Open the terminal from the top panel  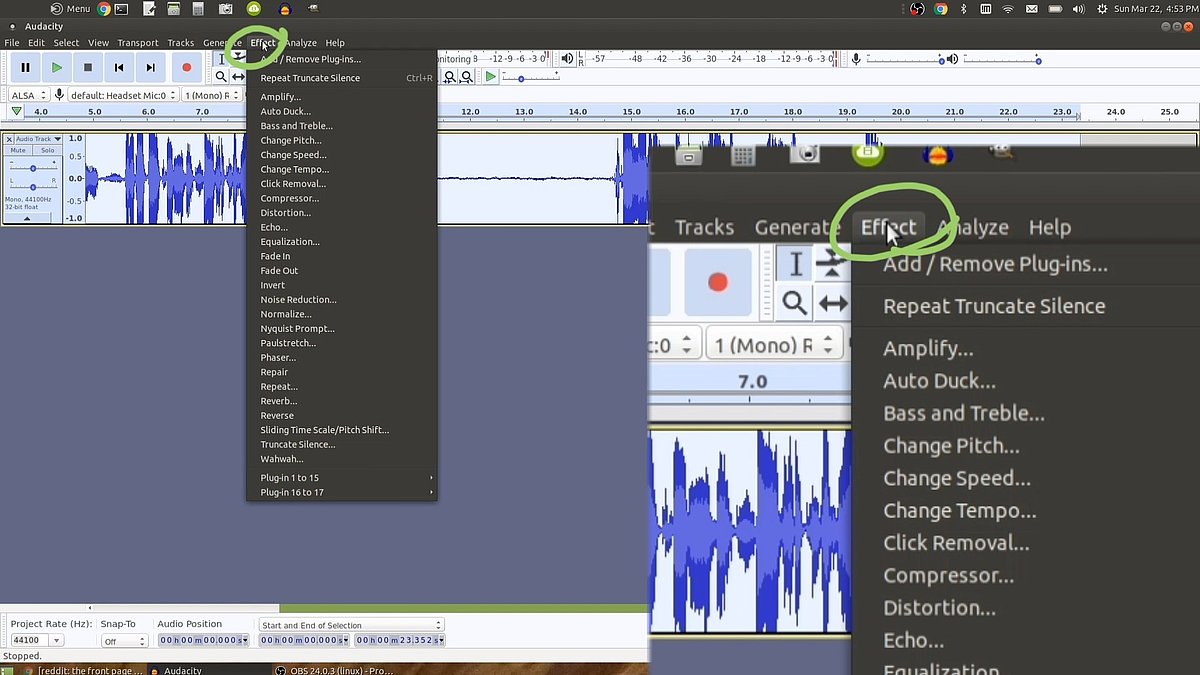[122, 9]
